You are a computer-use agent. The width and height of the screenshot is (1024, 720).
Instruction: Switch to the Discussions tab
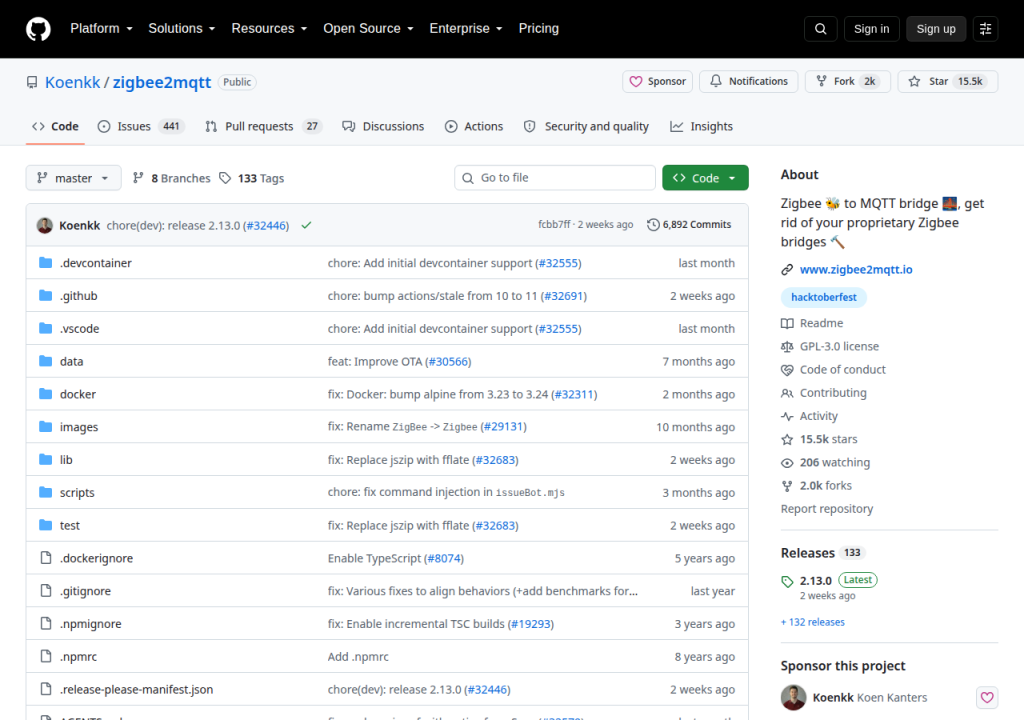tap(383, 127)
